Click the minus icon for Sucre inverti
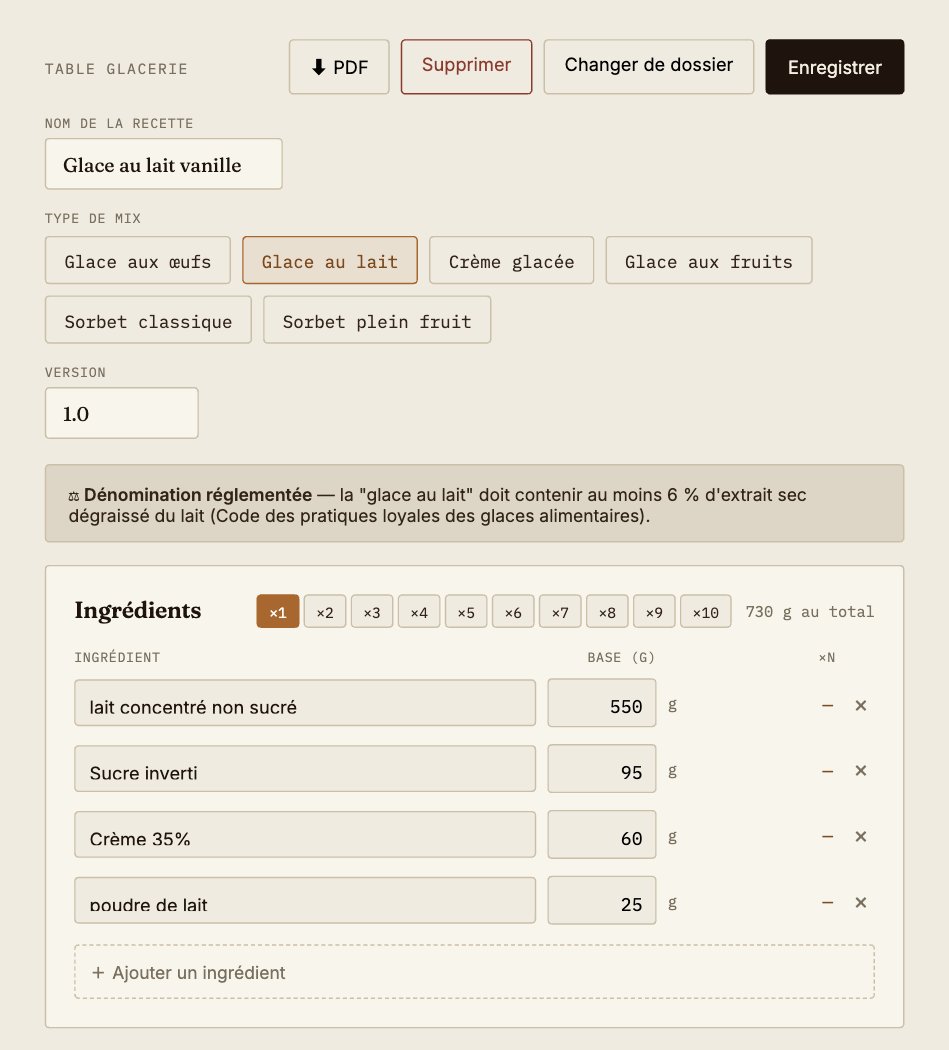 coord(828,771)
